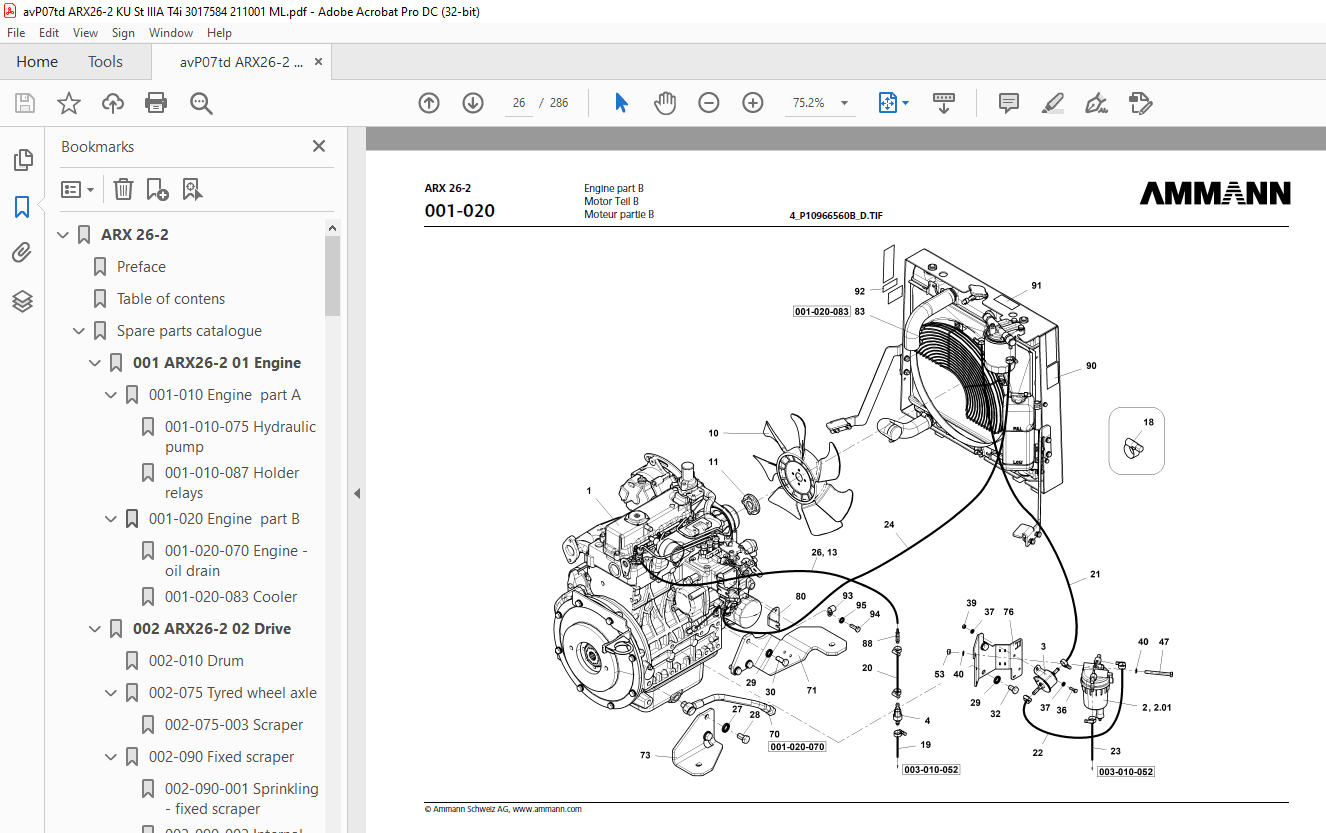Add a comment with the note icon
Viewport: 1326px width, 833px height.
1008,103
